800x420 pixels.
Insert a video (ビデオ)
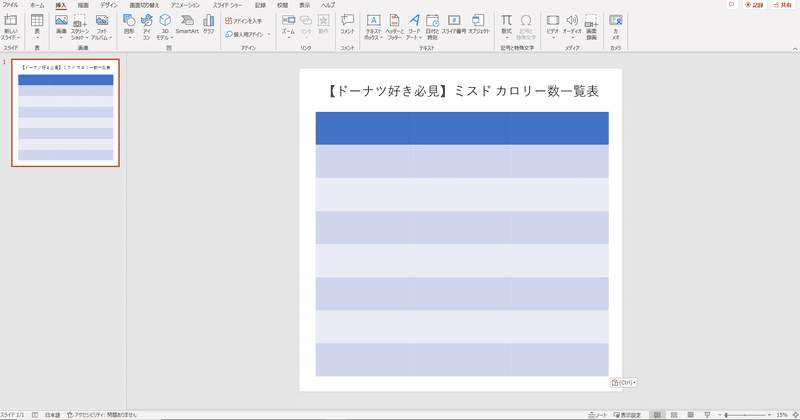[x=553, y=27]
